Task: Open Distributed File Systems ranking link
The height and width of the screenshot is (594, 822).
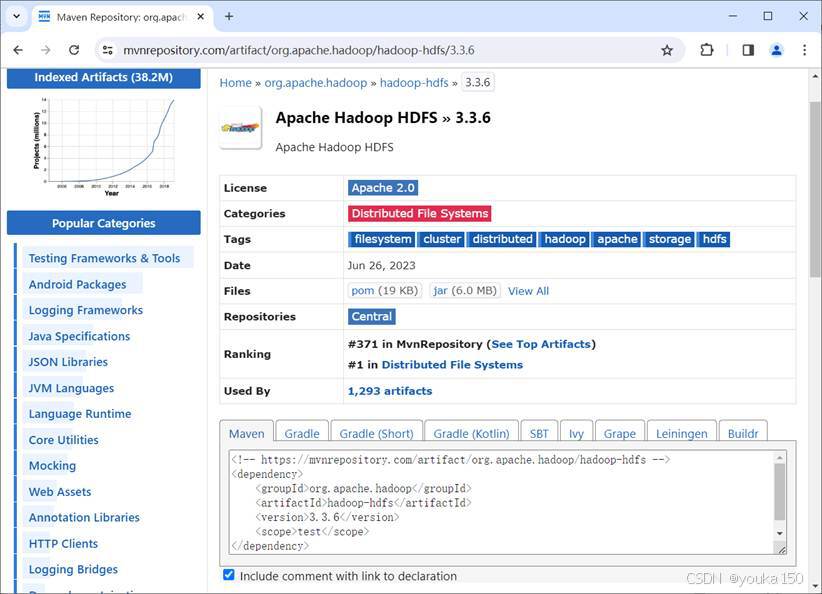Action: pos(452,365)
